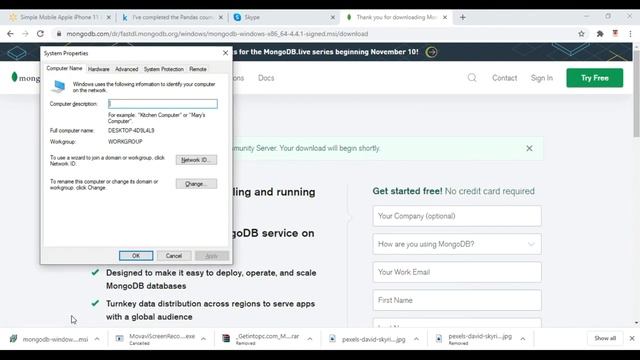Open System Protection tab
640x360 pixels.
pos(164,69)
